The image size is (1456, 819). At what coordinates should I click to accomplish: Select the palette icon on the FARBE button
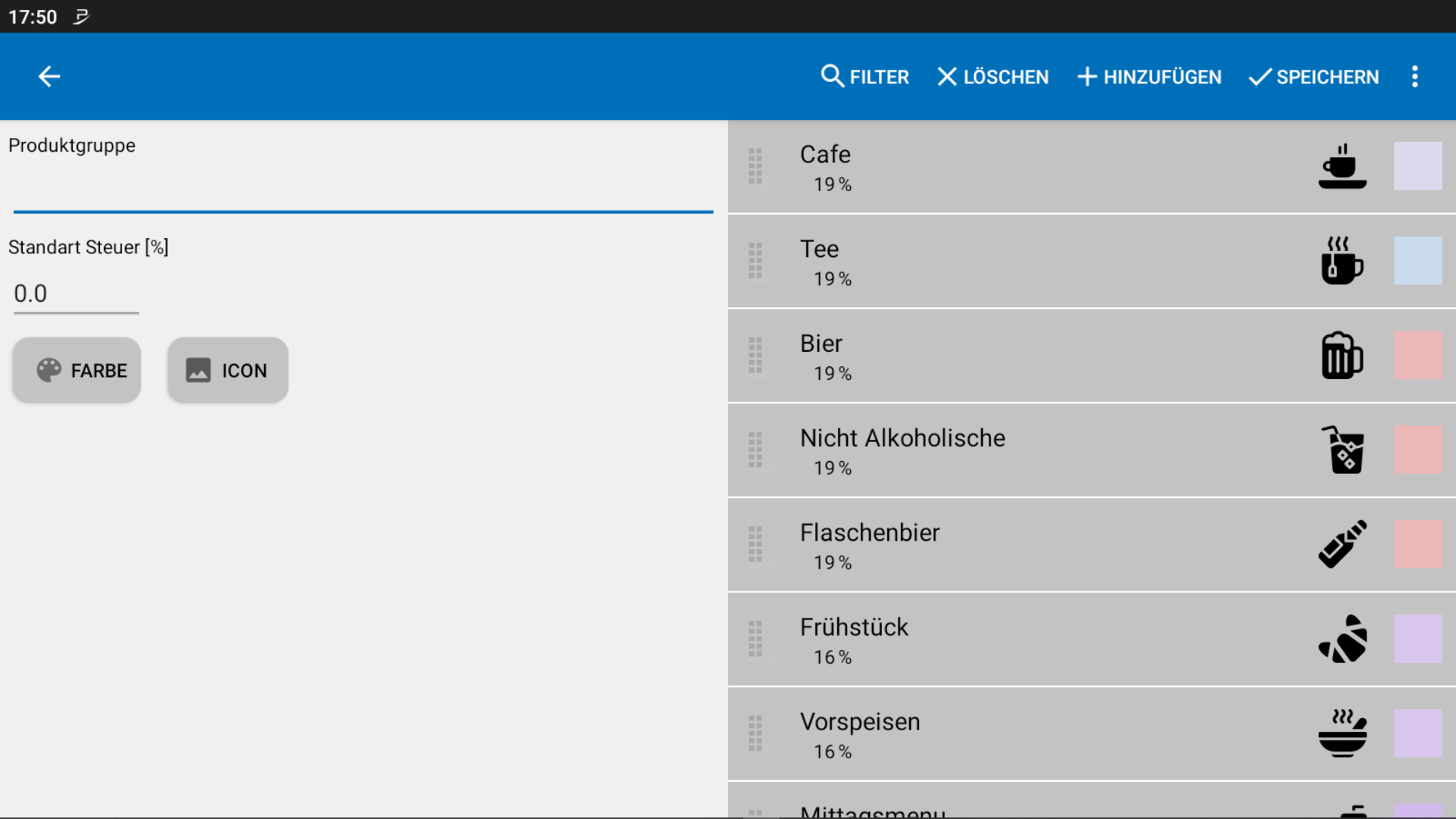tap(48, 370)
